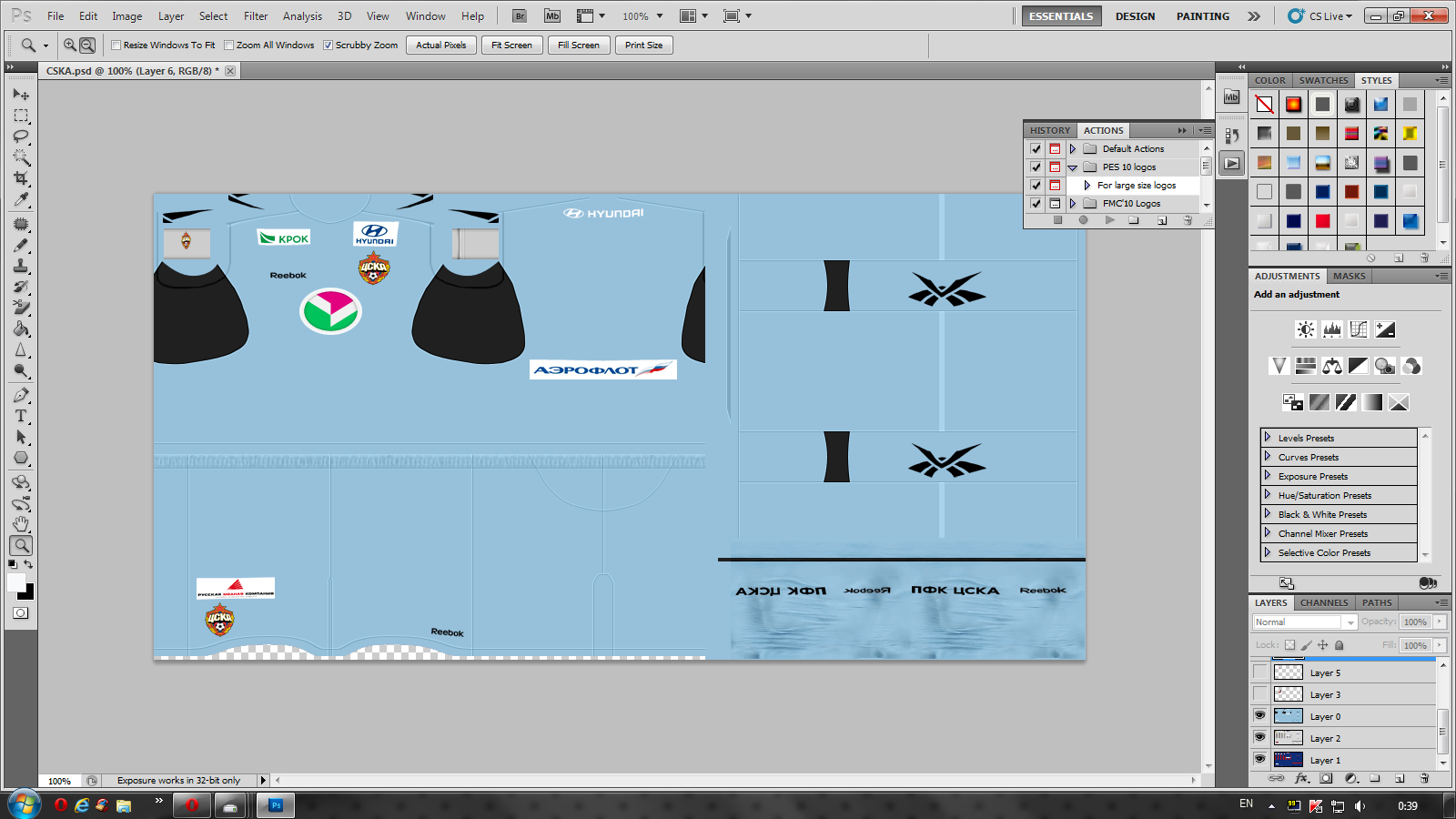Select the Path Selection tool
The image size is (1456, 819).
(x=21, y=437)
